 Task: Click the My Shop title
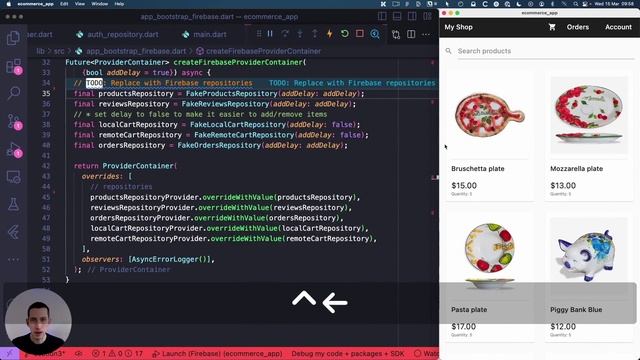point(458,27)
